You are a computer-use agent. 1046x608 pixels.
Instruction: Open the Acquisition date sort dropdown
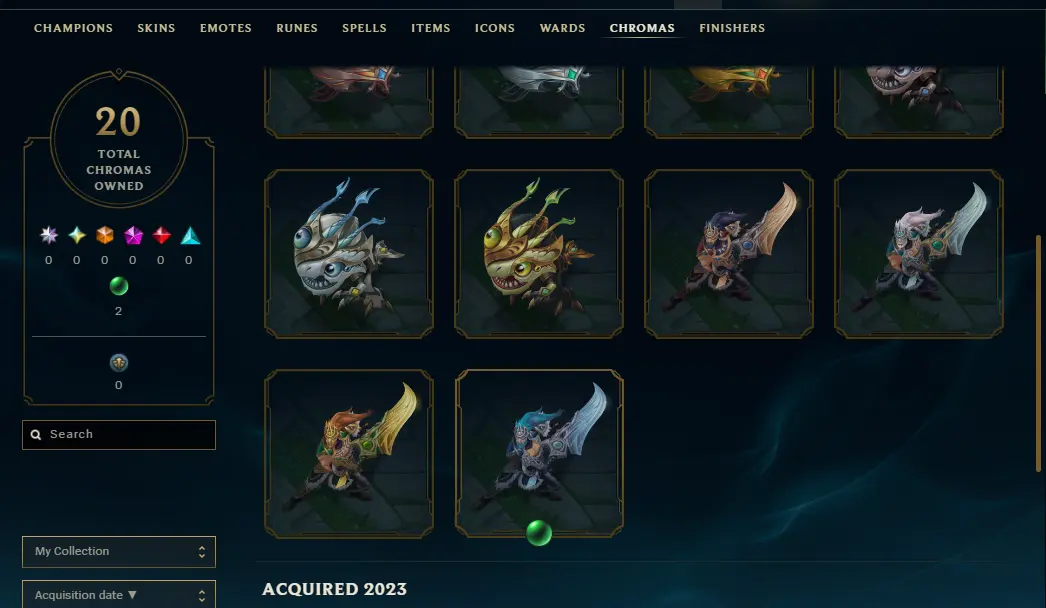coord(119,595)
